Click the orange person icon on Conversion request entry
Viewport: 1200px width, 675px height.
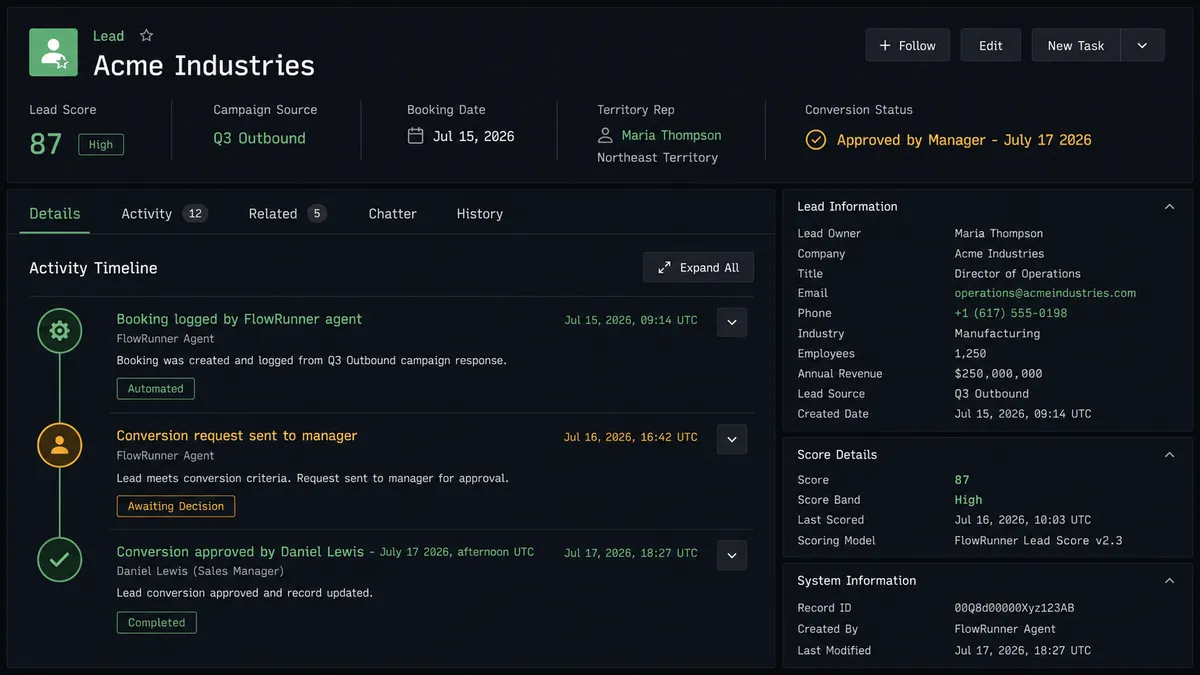click(x=59, y=445)
